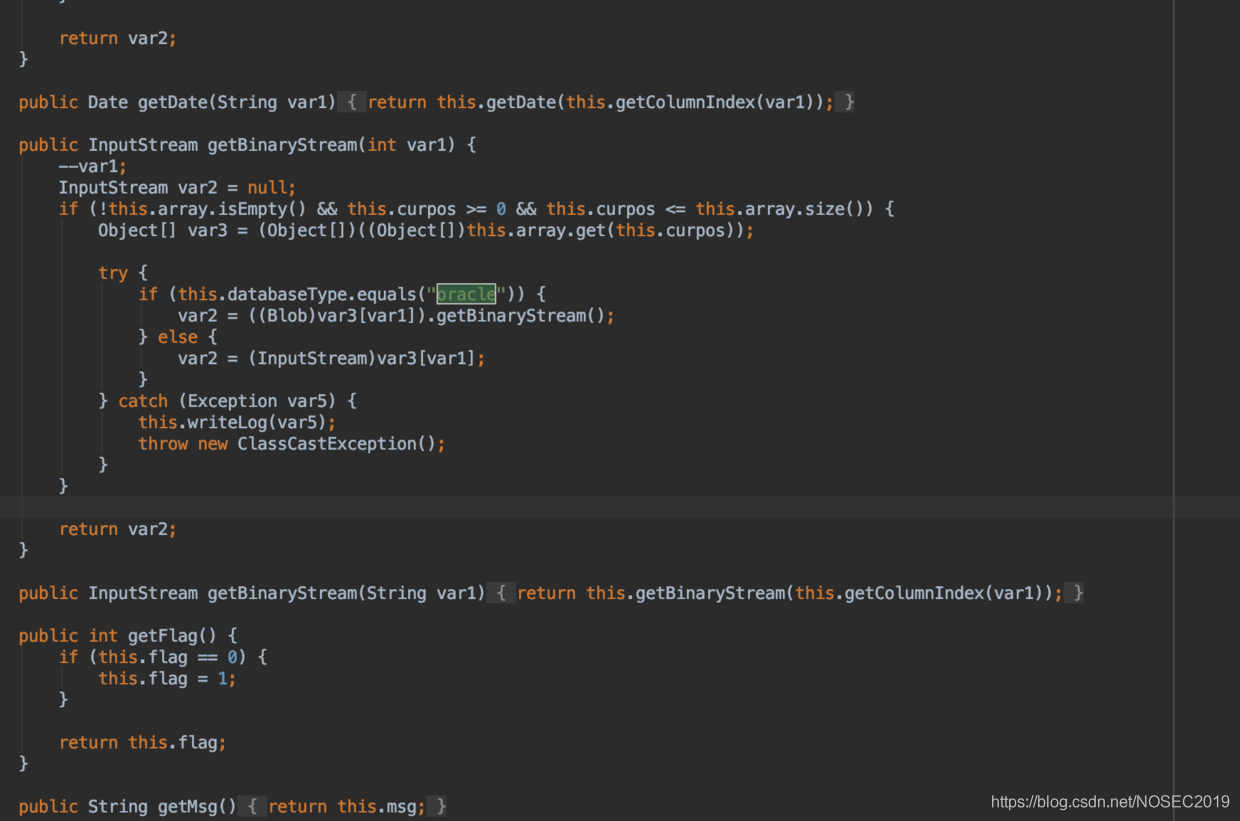Expand the folded getBinaryStream(String var1) method body
The image size is (1240, 821).
pos(500,593)
